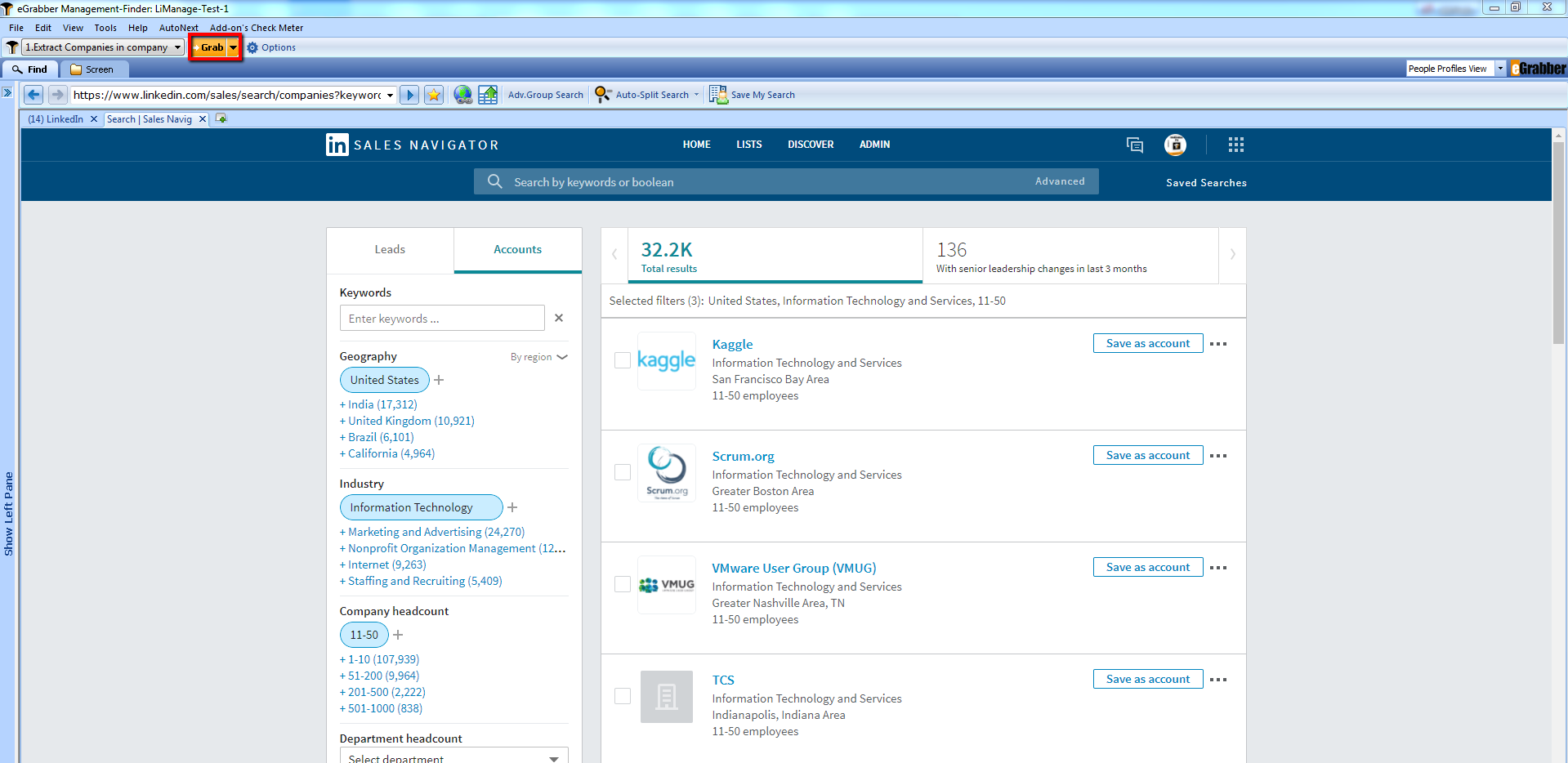This screenshot has height=763, width=1568.
Task: Click the green sheet export icon
Action: pyautogui.click(x=488, y=95)
